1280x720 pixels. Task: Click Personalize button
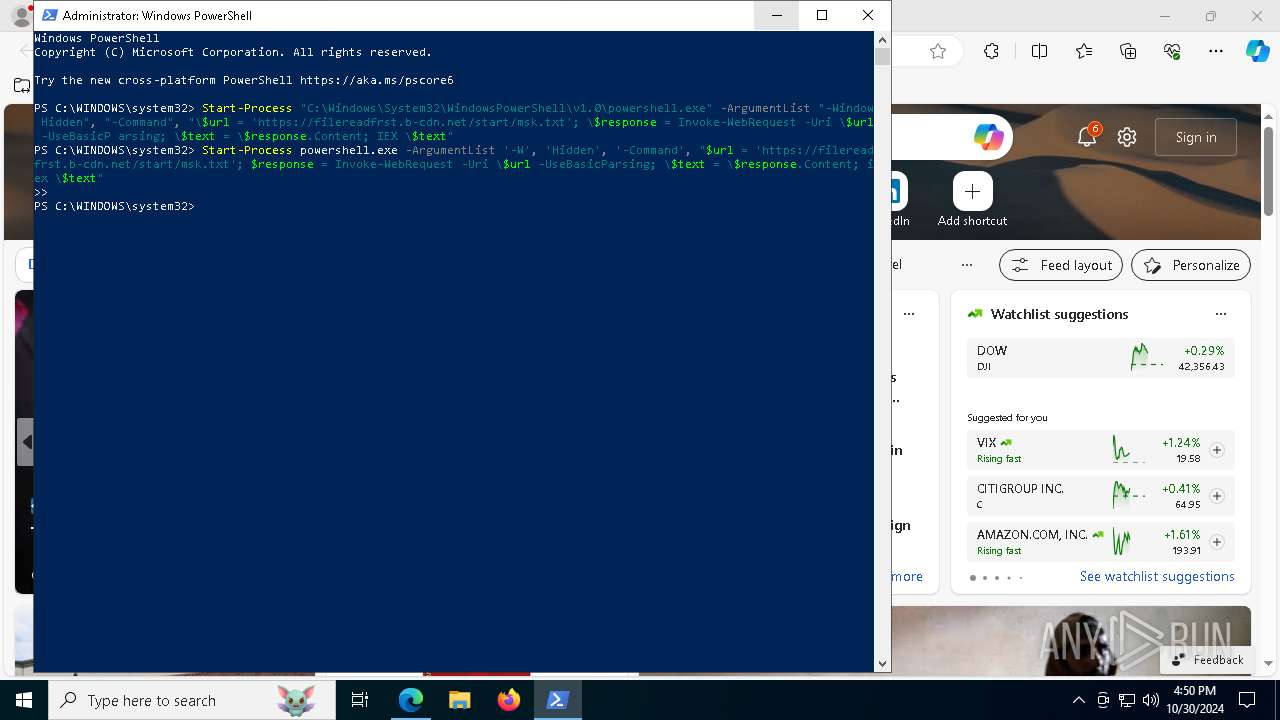1191,265
